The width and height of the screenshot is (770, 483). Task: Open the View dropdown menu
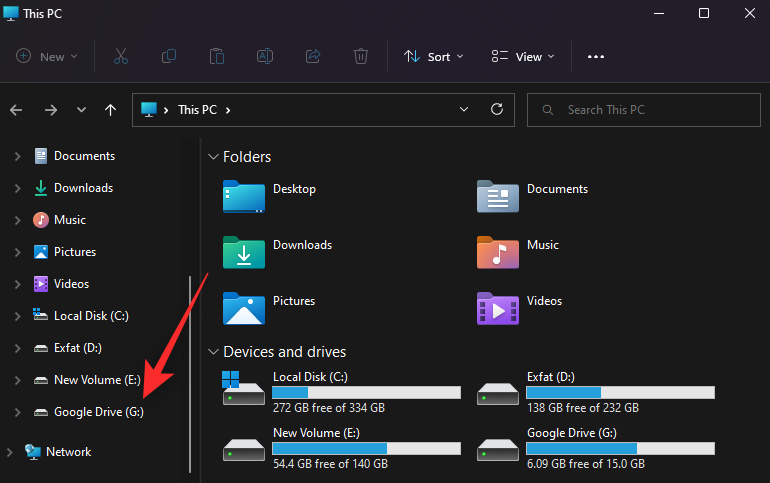coord(523,56)
